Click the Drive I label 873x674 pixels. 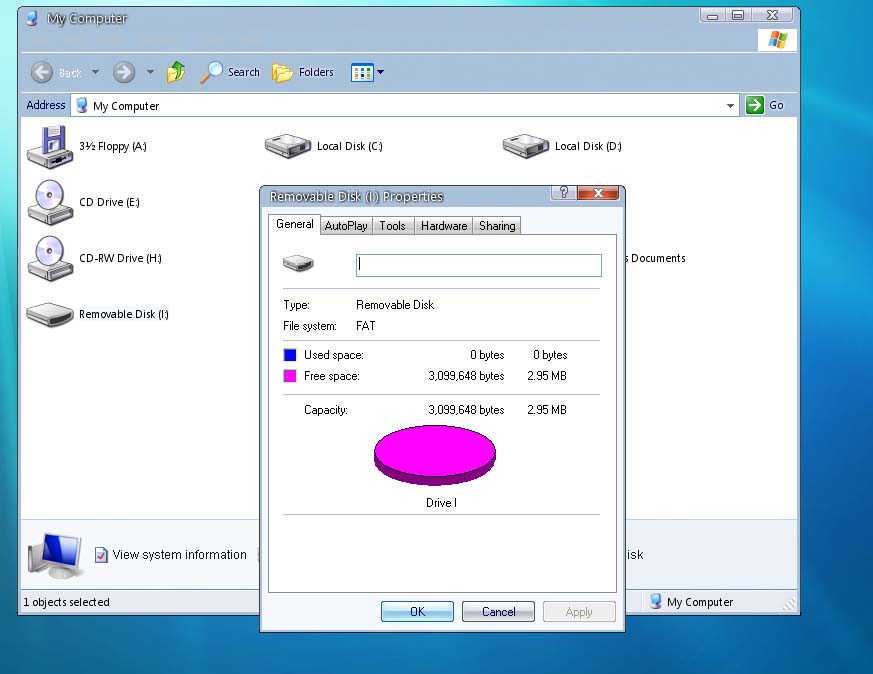click(442, 503)
